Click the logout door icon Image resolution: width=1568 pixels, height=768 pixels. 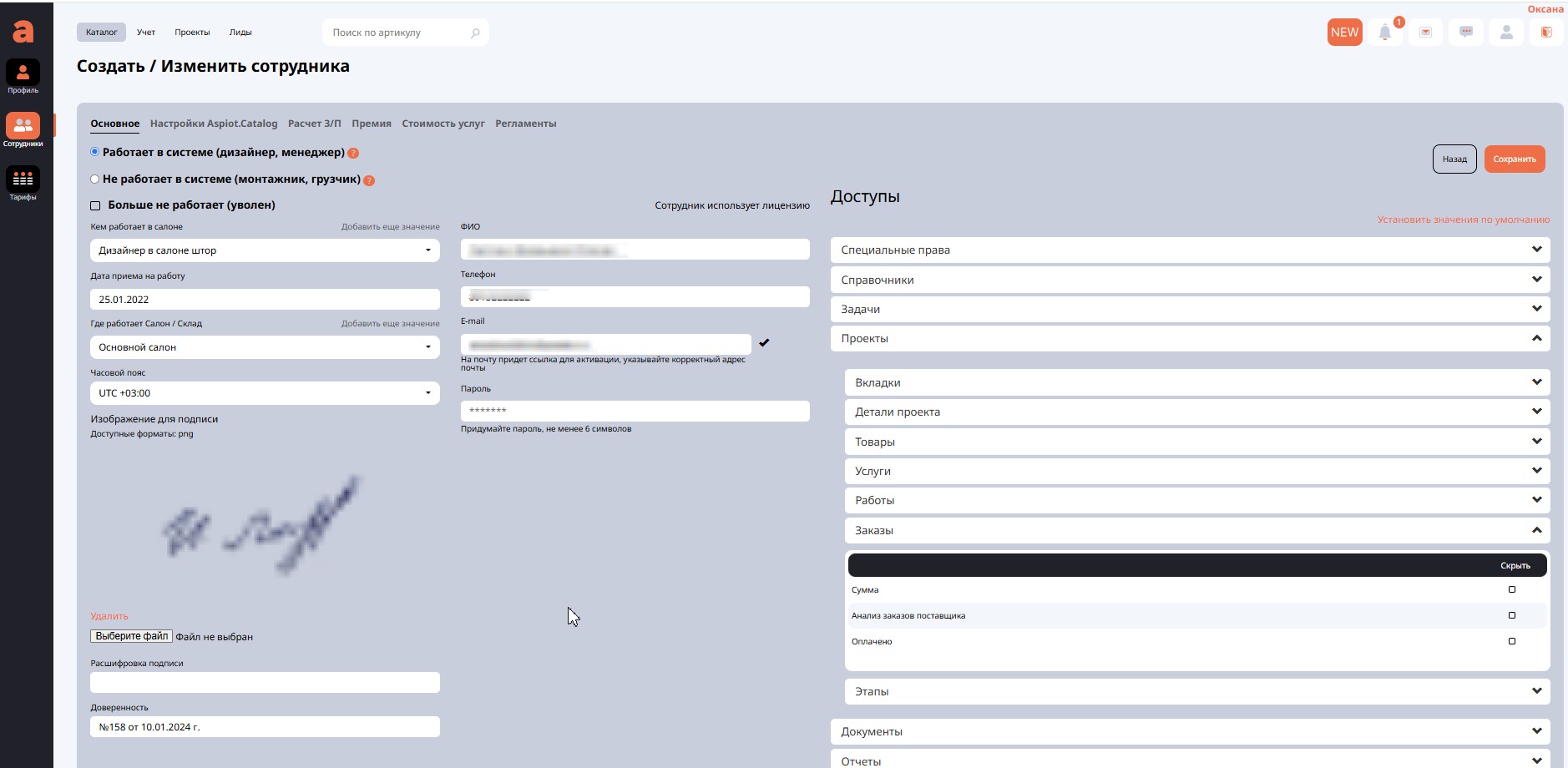[1546, 33]
